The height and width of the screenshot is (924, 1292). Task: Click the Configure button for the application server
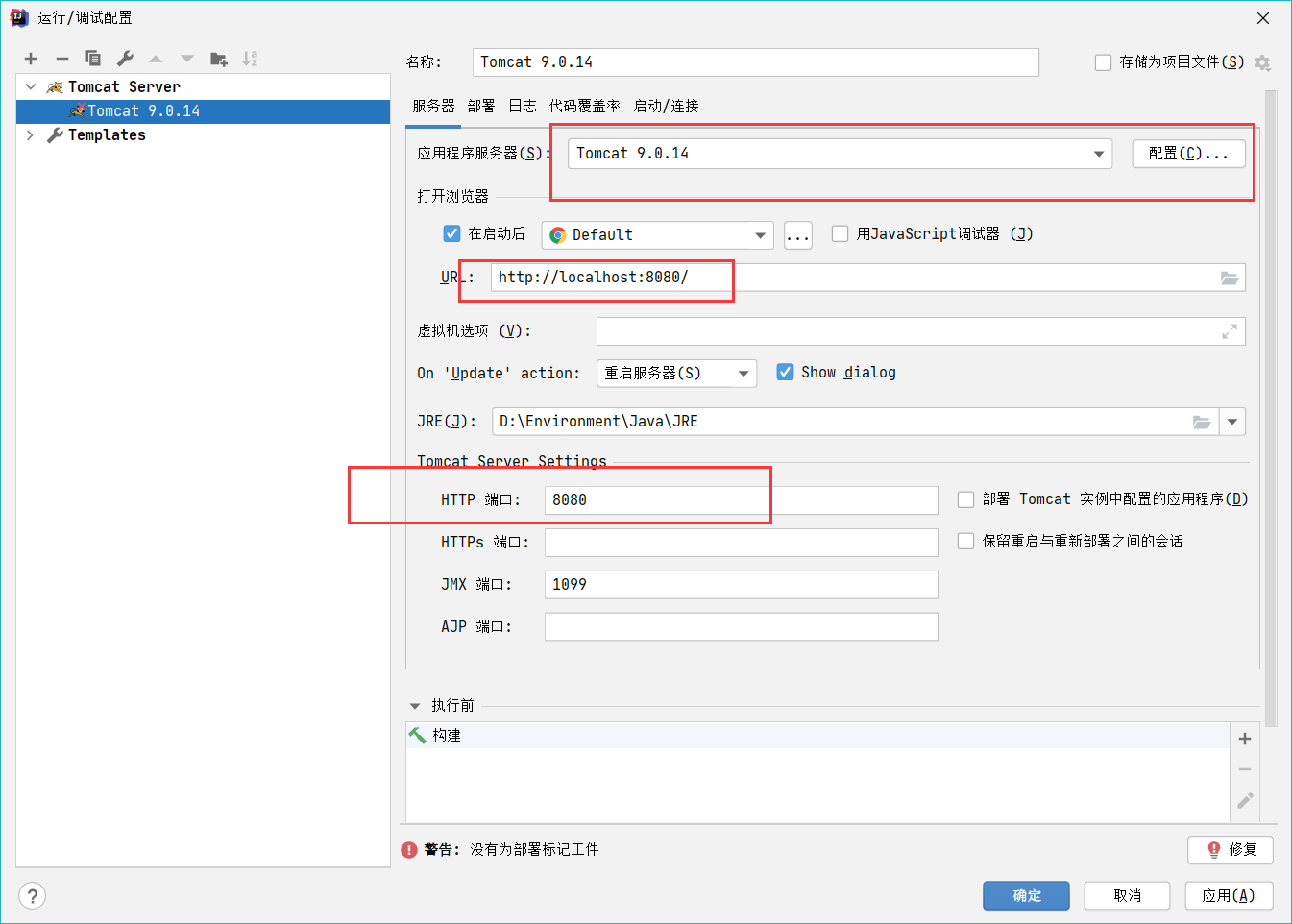pyautogui.click(x=1188, y=154)
